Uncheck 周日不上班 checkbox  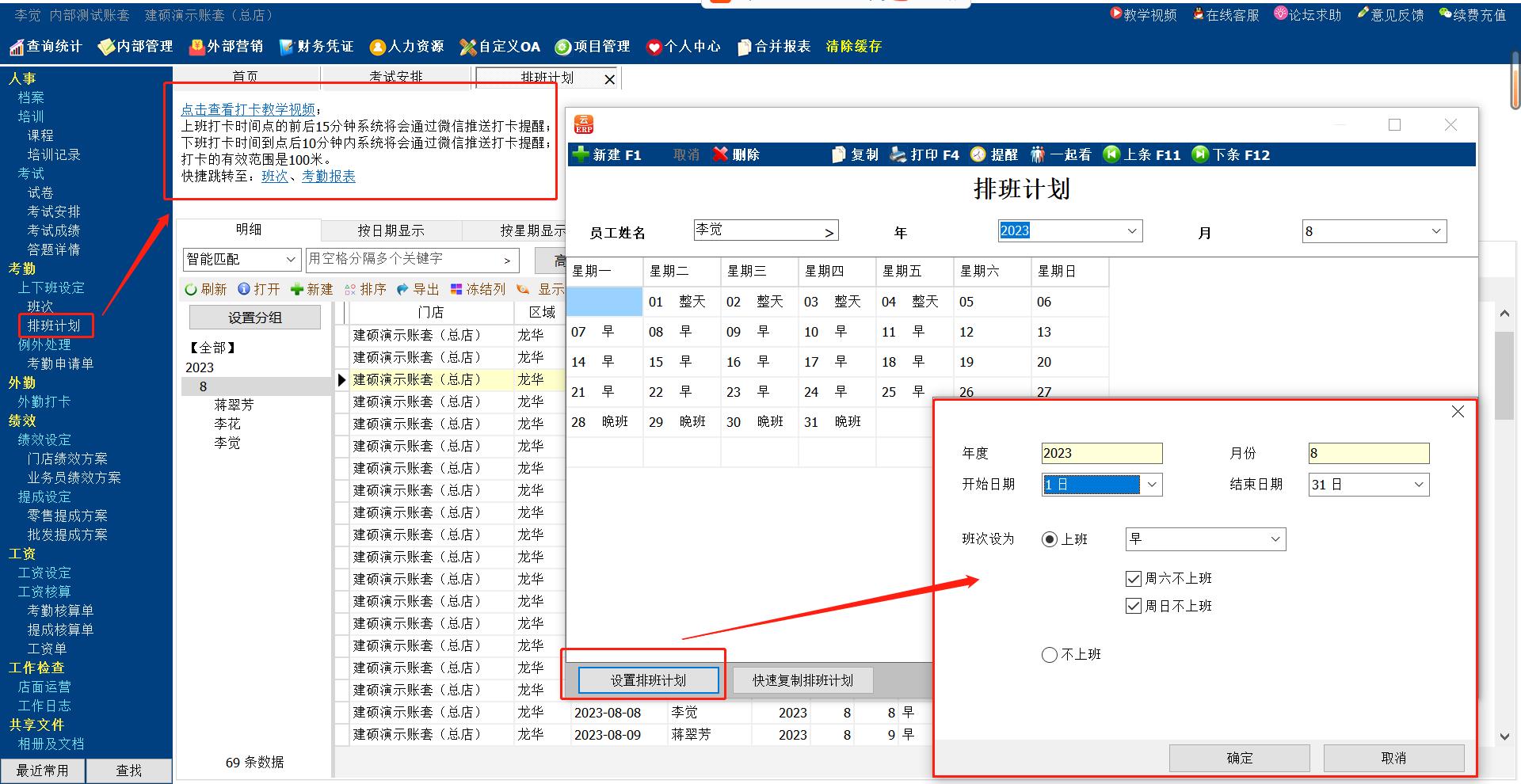[1134, 607]
